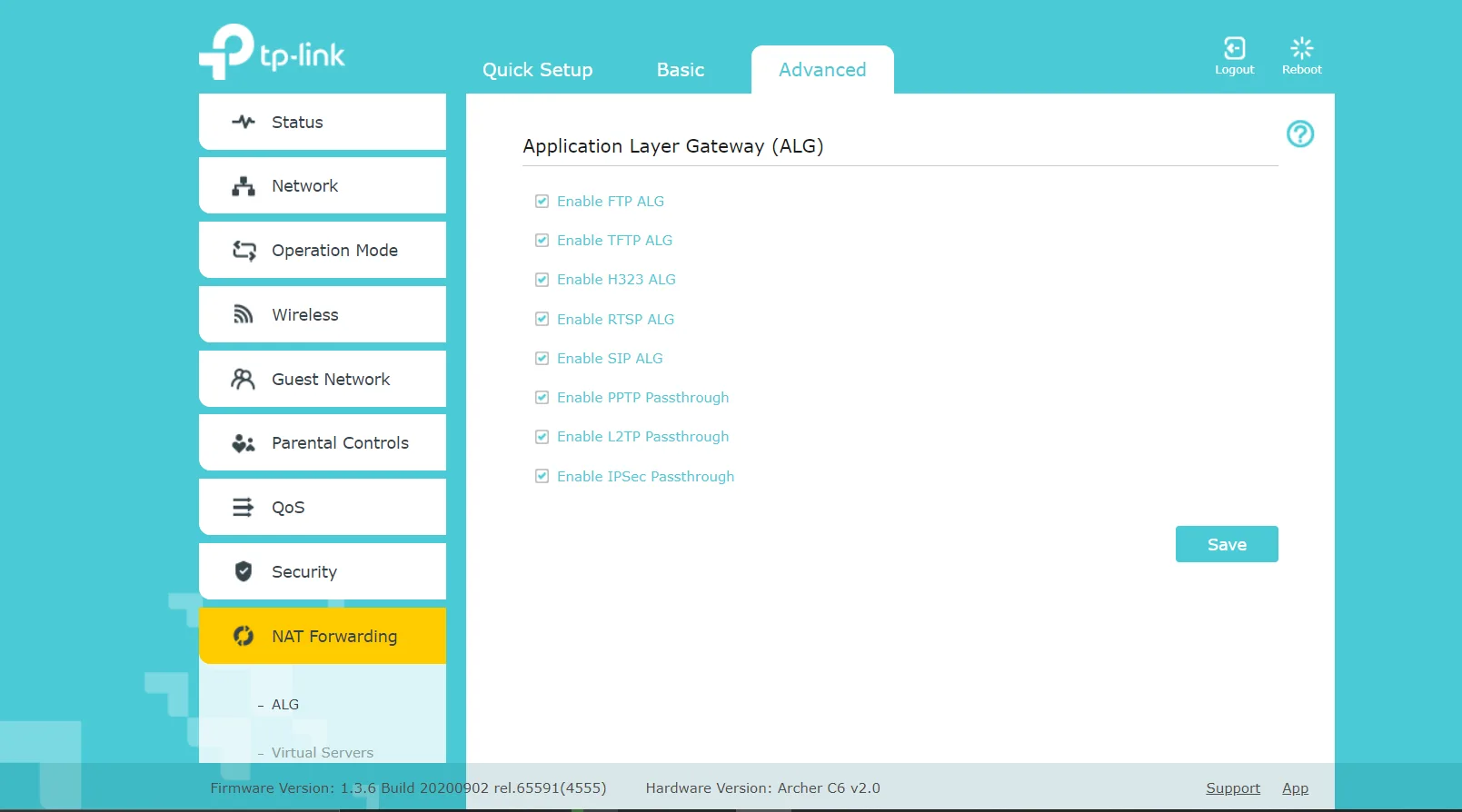This screenshot has width=1462, height=812.
Task: Click the tp-link logo
Action: [272, 53]
